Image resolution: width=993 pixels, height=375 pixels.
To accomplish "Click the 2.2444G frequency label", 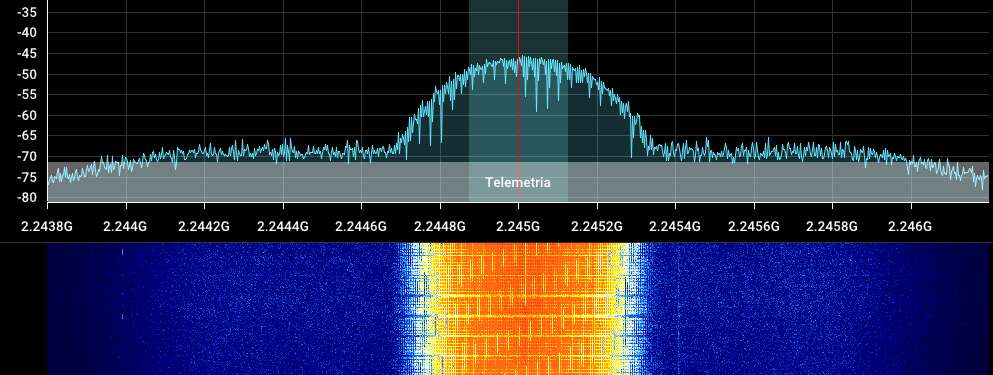I will coord(283,226).
